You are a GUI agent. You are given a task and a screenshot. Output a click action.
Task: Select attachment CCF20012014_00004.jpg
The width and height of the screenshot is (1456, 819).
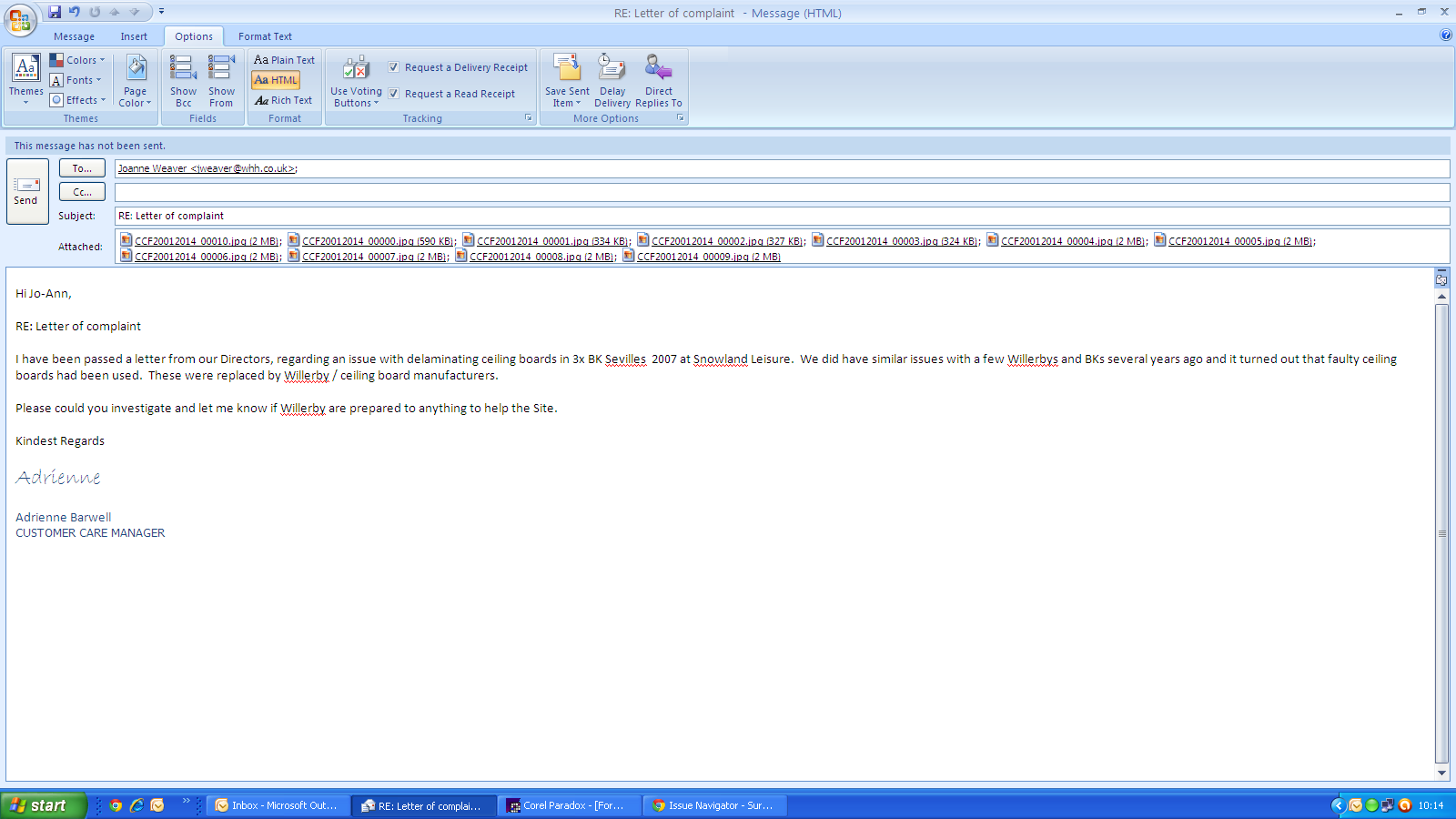click(1067, 241)
